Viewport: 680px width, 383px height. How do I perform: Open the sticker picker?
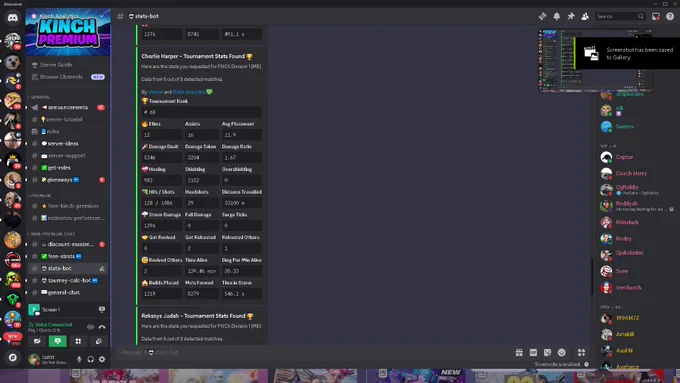point(547,353)
